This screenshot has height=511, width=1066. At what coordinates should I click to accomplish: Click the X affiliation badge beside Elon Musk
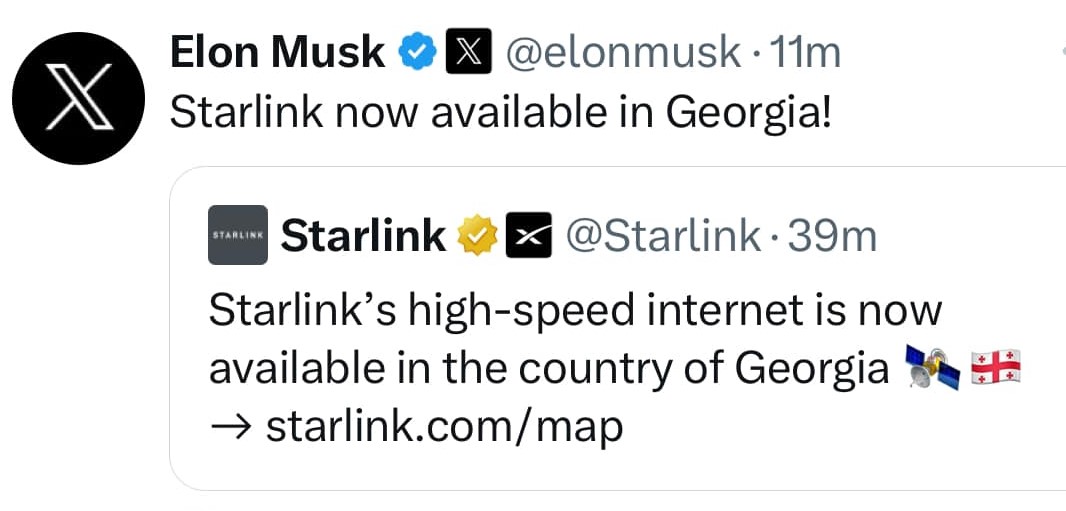(x=461, y=52)
